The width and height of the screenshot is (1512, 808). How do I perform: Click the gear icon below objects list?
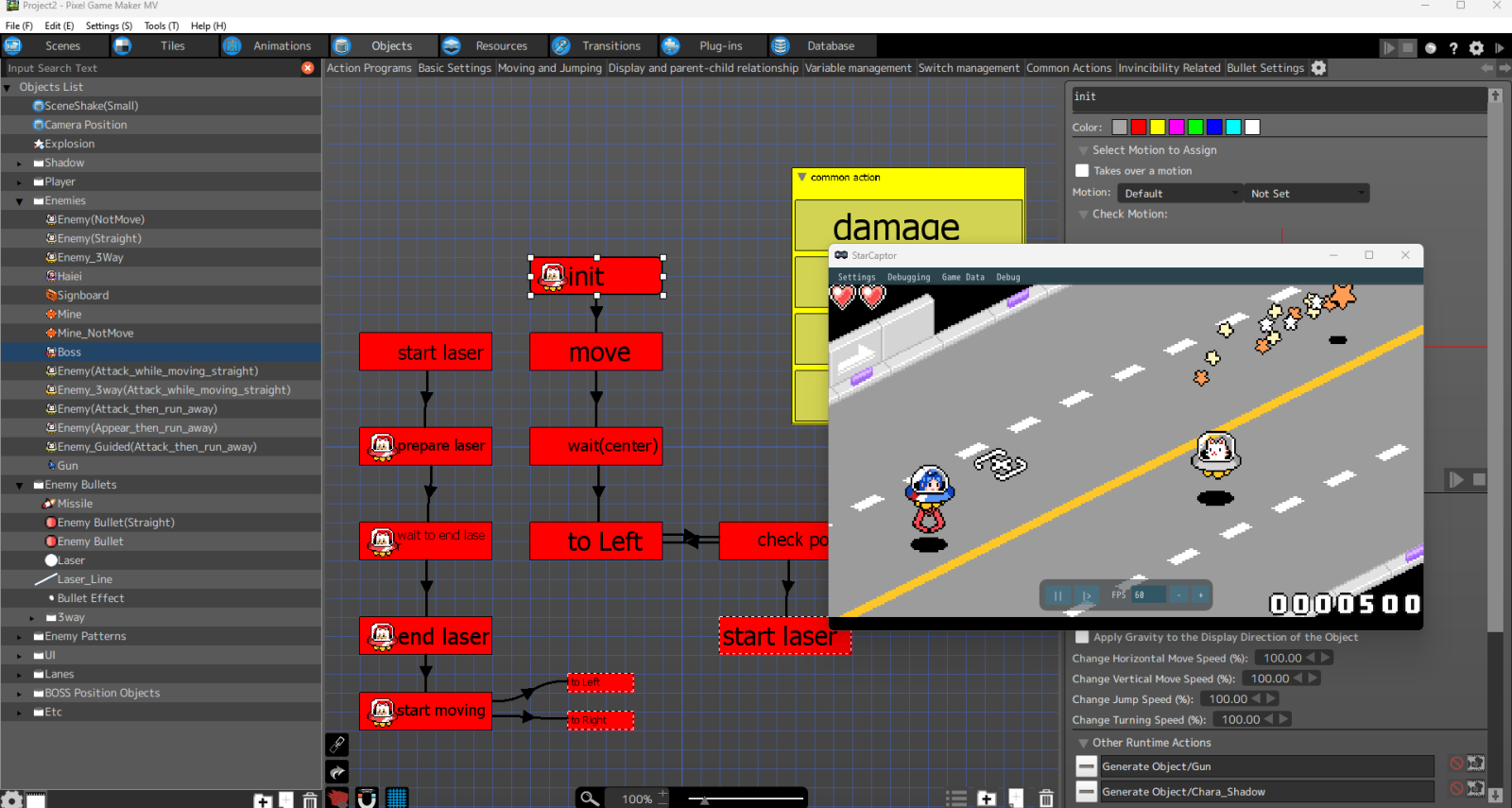coord(10,799)
